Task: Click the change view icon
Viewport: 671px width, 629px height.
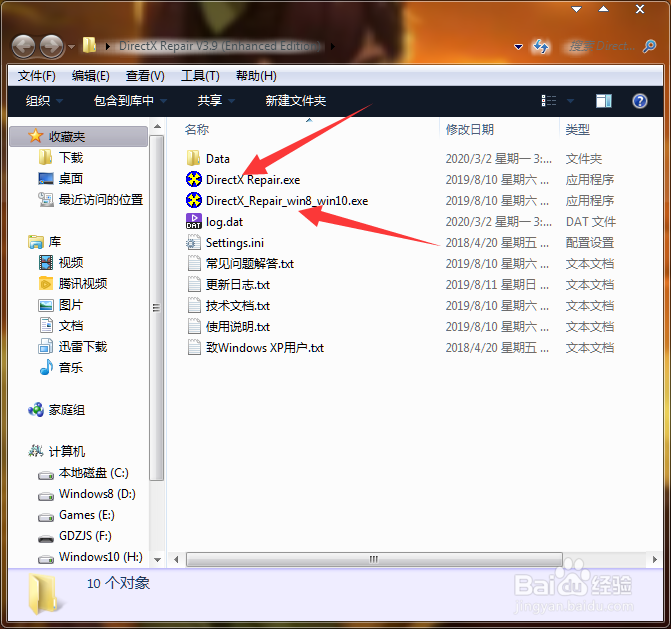Action: [x=549, y=101]
